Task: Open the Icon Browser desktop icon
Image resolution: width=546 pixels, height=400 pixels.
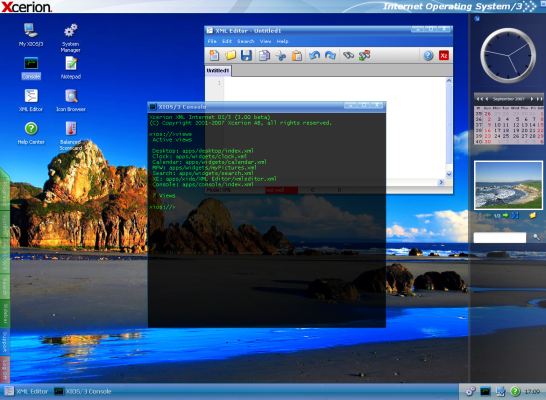Action: click(71, 101)
